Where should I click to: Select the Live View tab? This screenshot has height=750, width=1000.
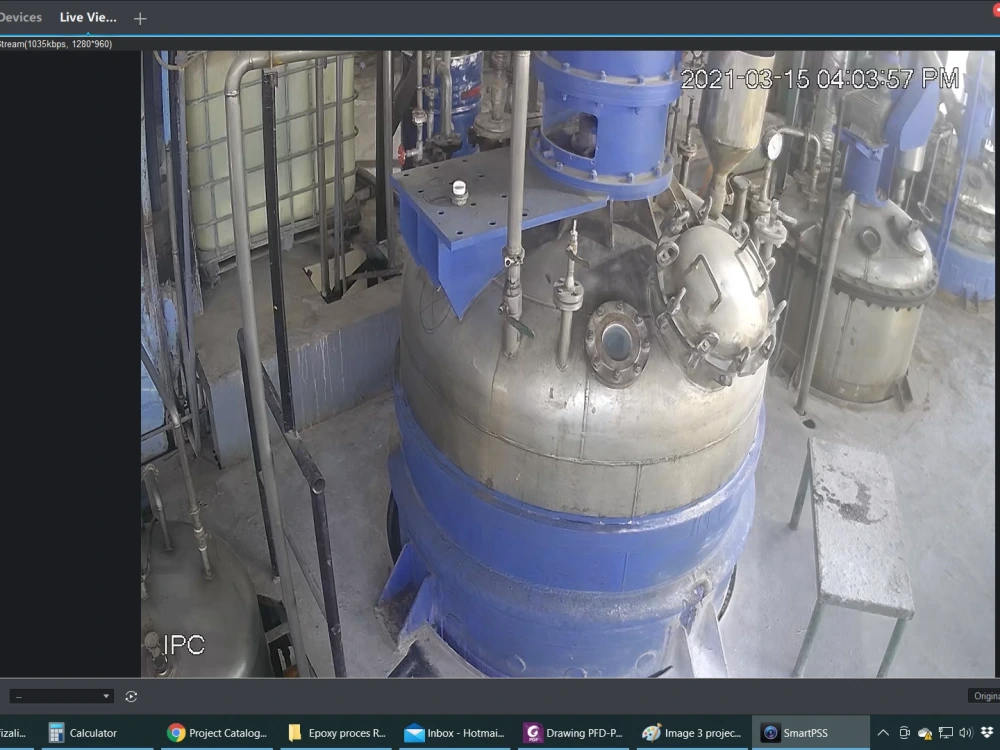point(88,17)
